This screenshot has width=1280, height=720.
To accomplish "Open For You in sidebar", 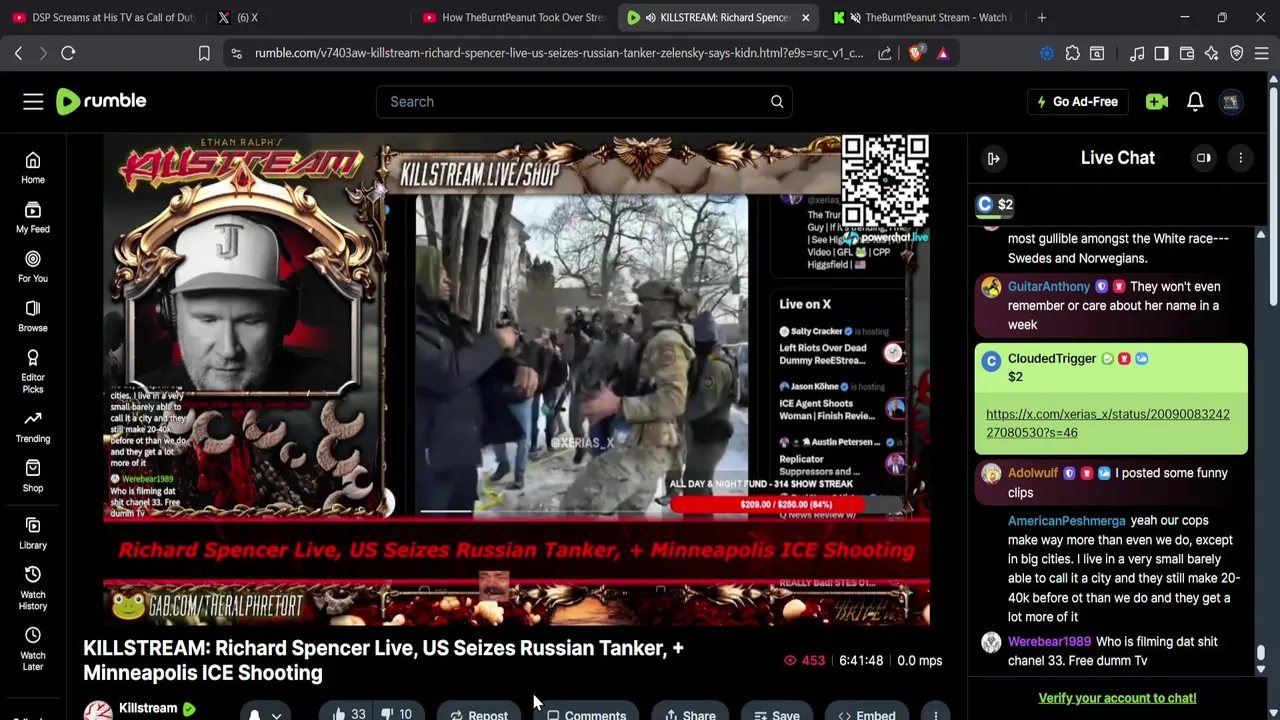I will point(33,266).
